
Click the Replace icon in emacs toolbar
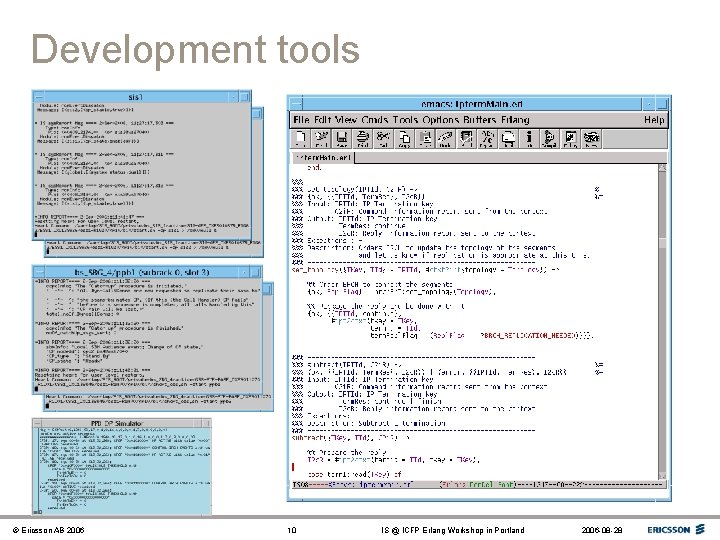pyautogui.click(x=487, y=138)
